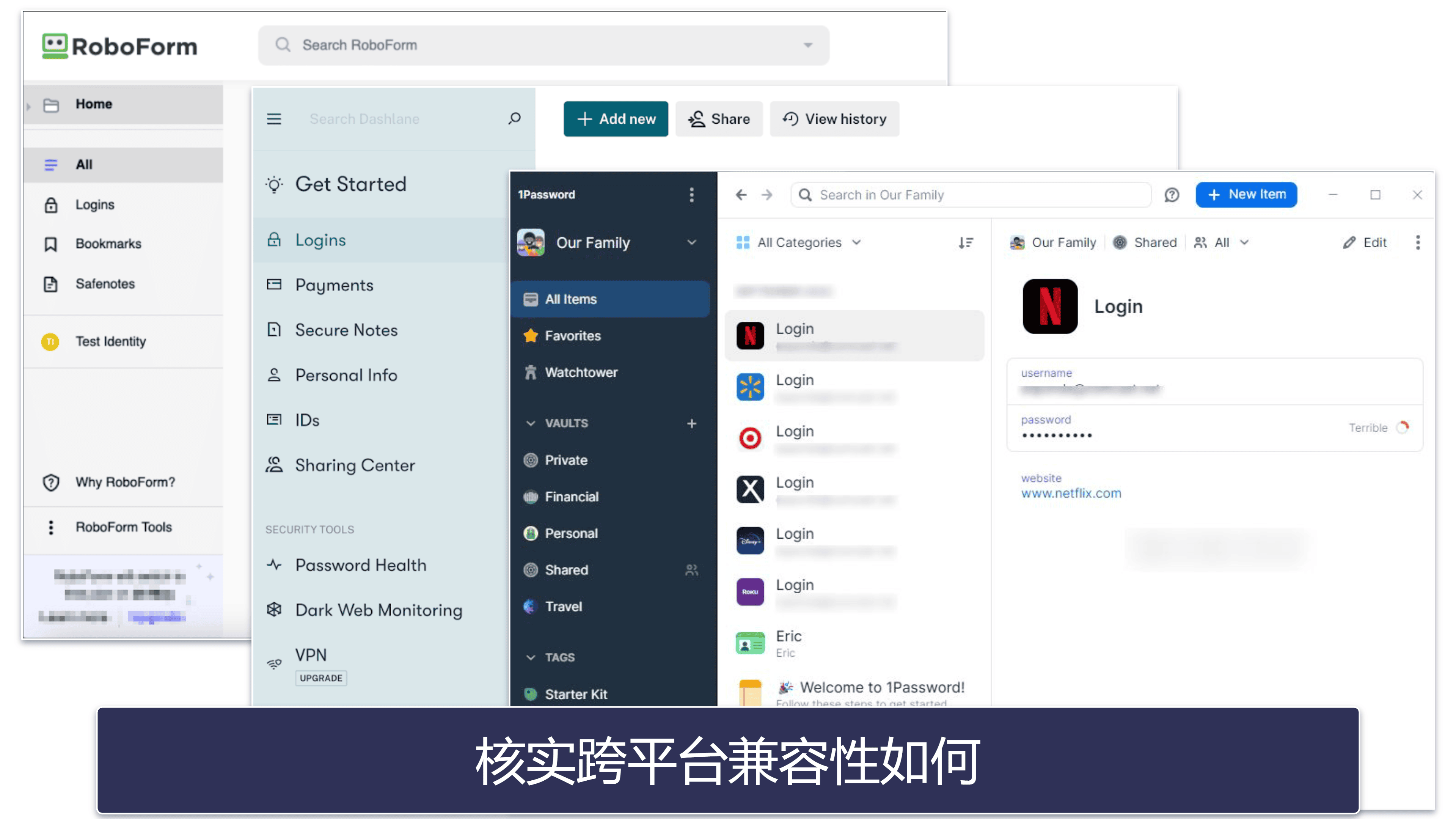Select Test Identity in RoboForm
The image size is (1456, 819).
123,341
